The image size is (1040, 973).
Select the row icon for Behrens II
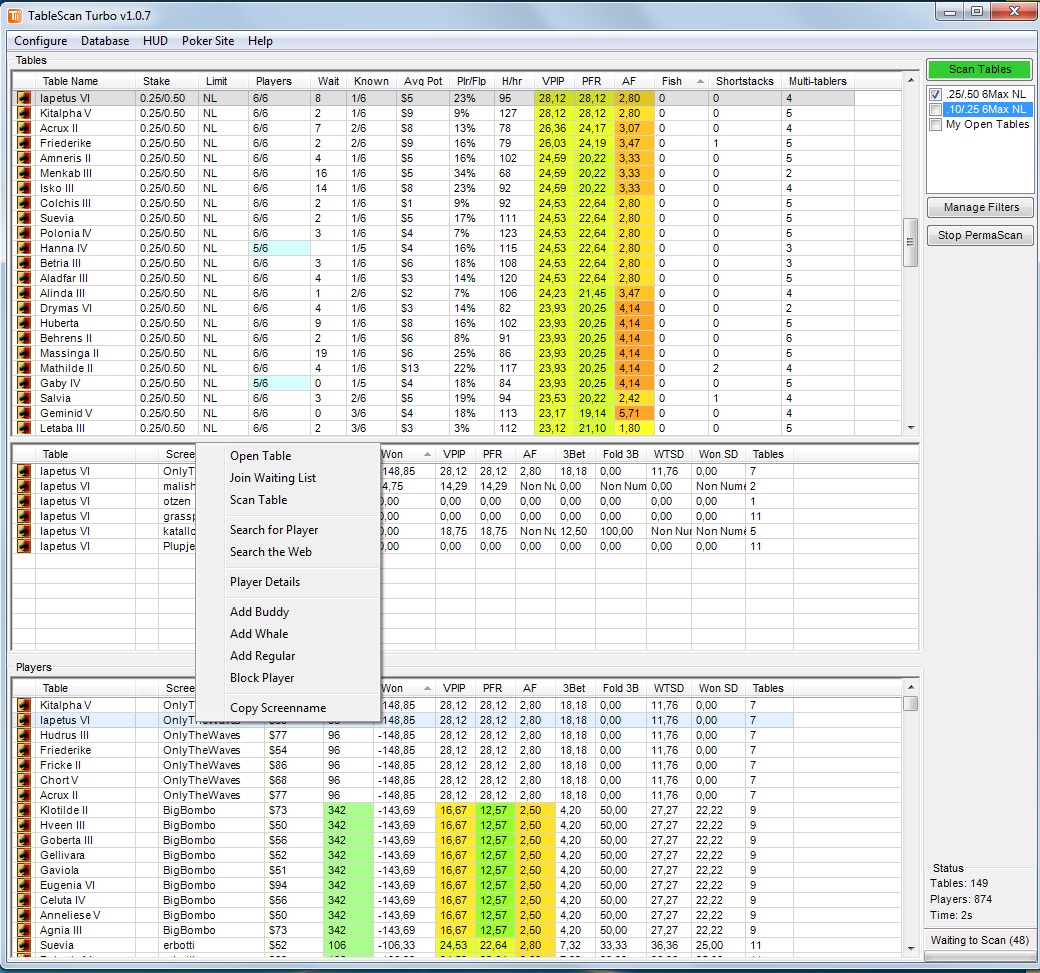tap(25, 338)
